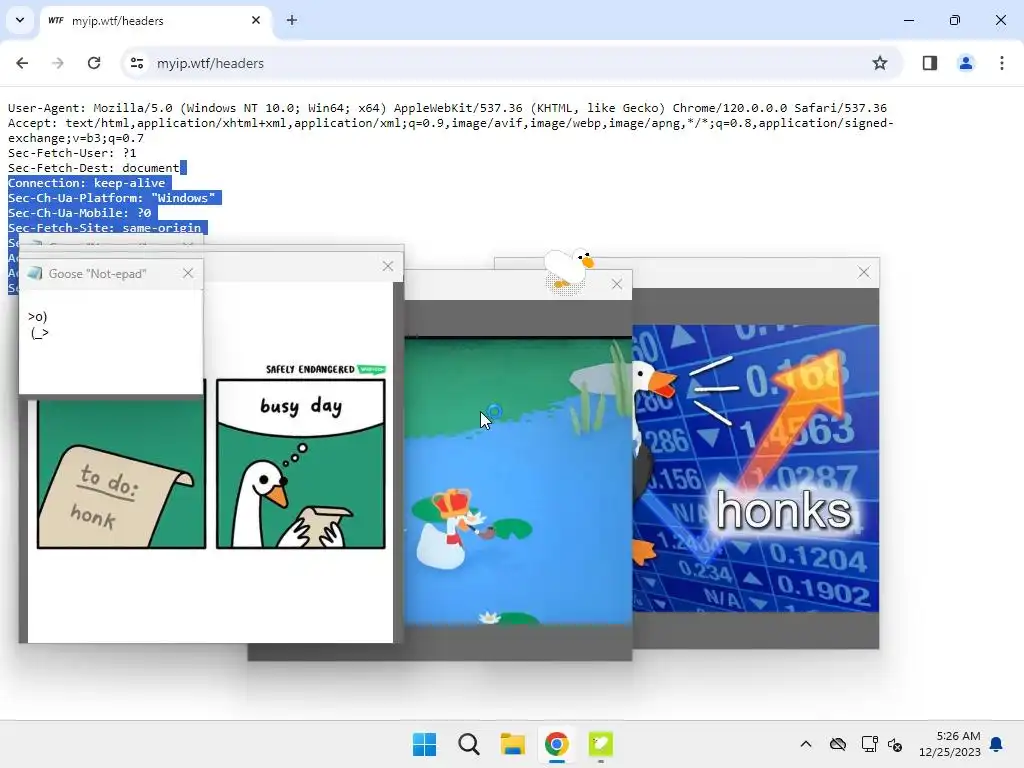Click the muted volume tray icon

895,744
